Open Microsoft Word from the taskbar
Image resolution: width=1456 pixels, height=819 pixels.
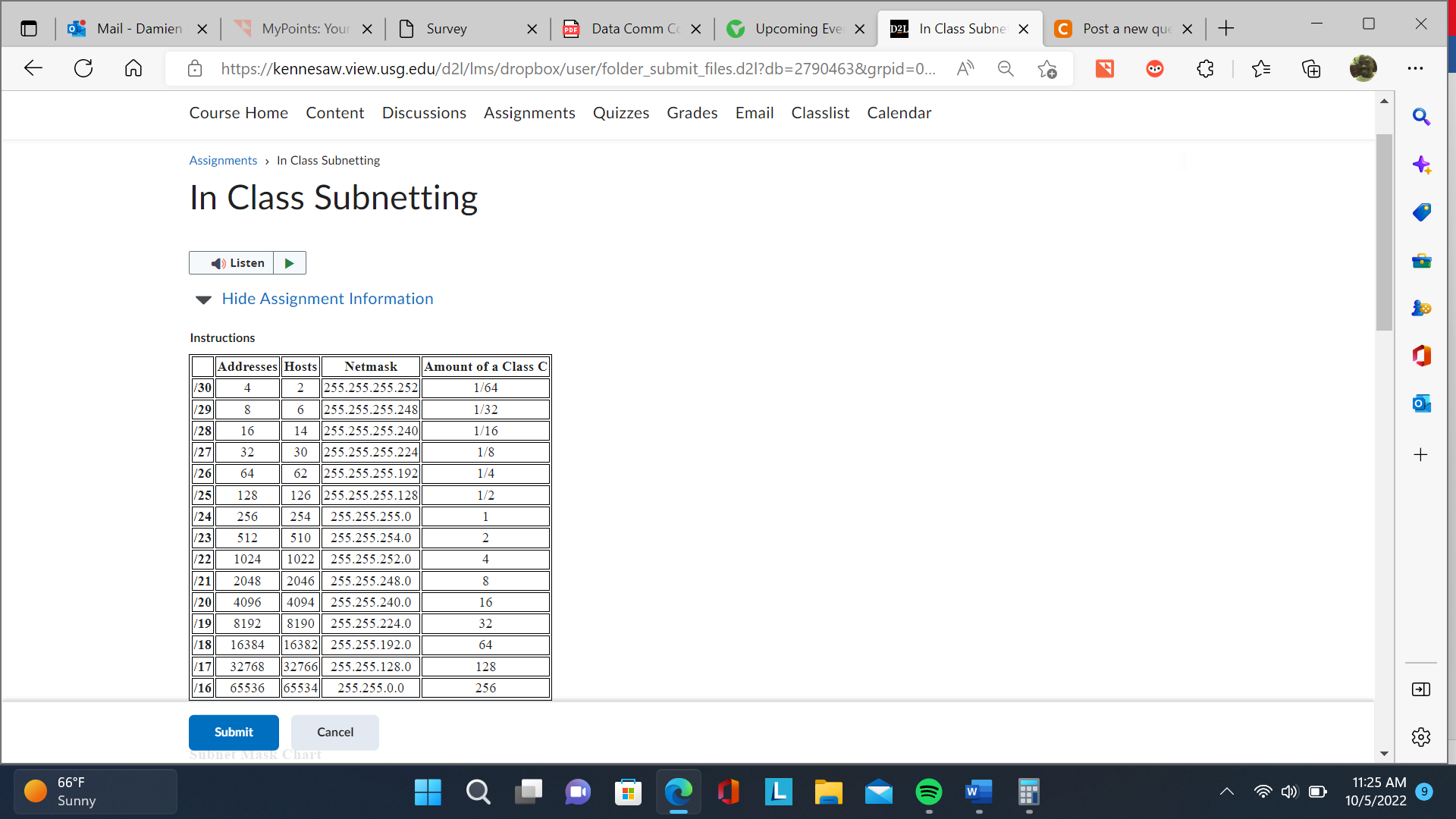point(979,792)
